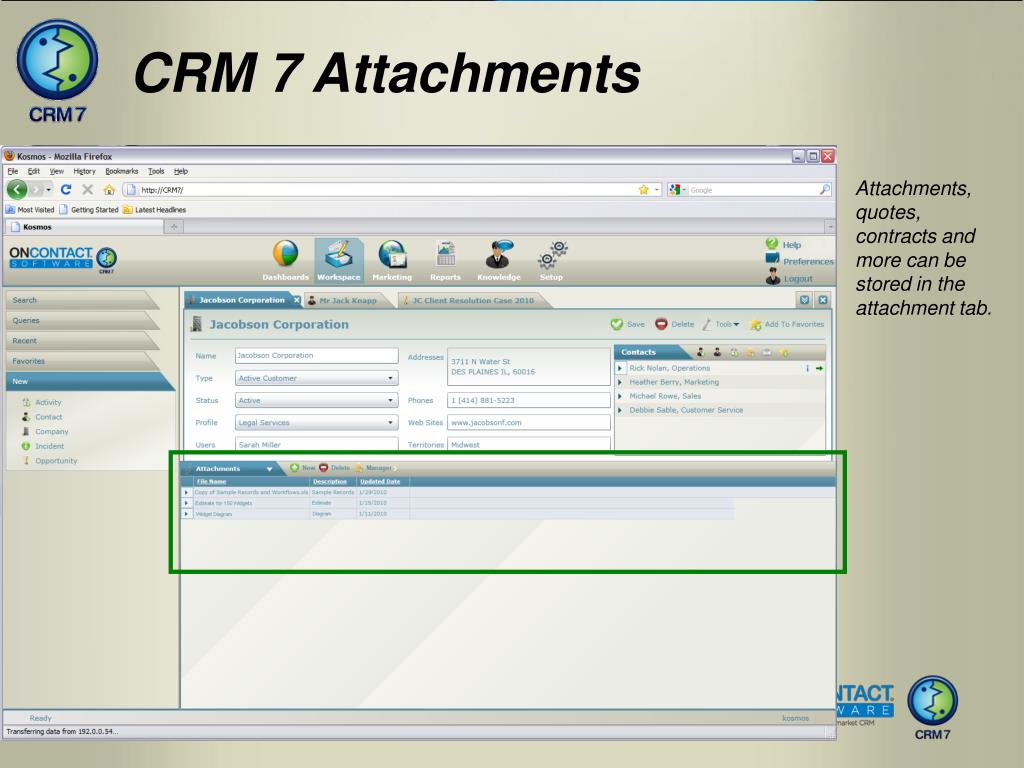Create a new Company from sidebar
Screen dimensions: 1024x768
(x=52, y=432)
